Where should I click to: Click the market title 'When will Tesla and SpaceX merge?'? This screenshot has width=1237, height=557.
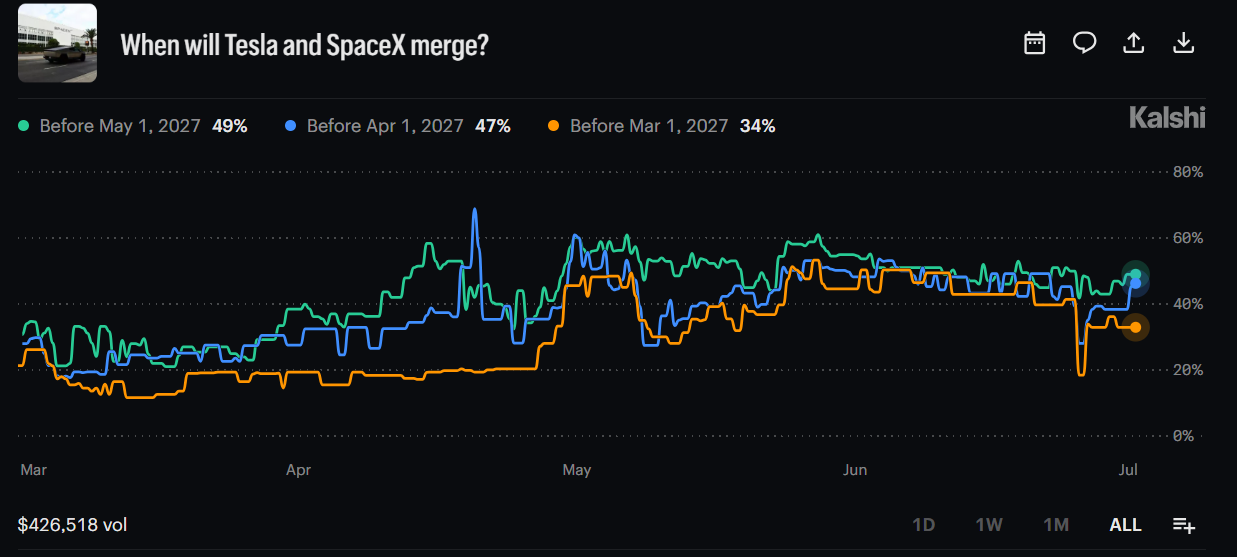(304, 44)
